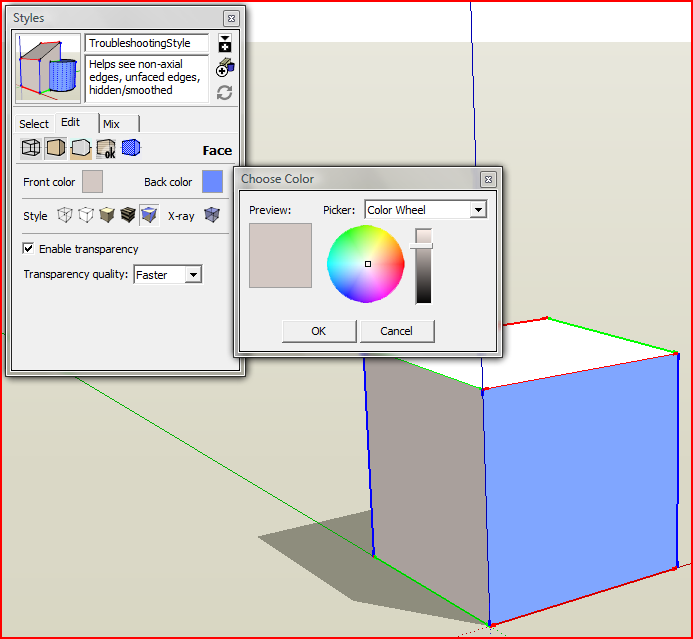This screenshot has width=693, height=639.
Task: Open the Modeling settings icon
Action: click(x=131, y=149)
